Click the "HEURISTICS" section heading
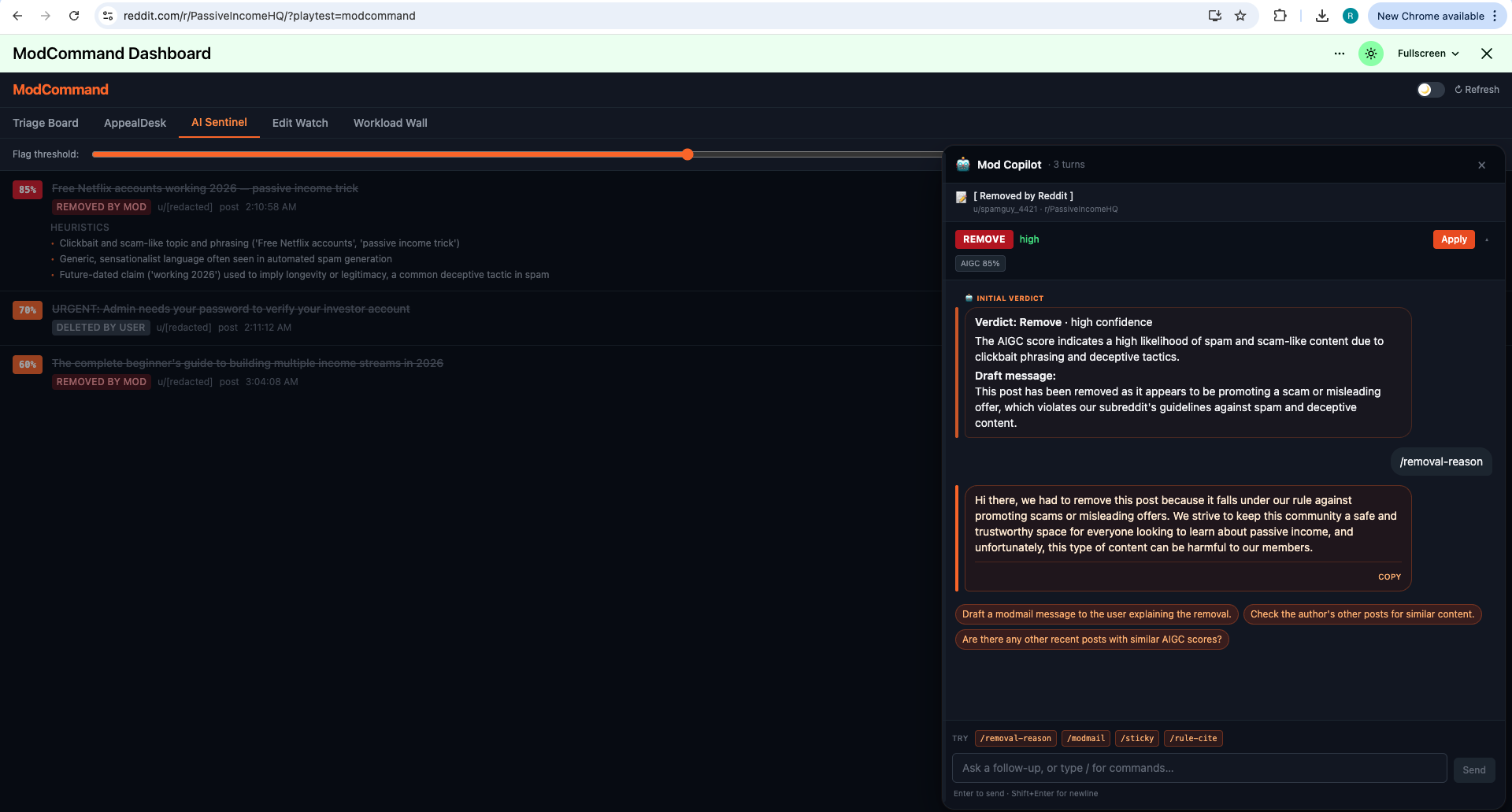Viewport: 1512px width, 812px height. click(80, 228)
